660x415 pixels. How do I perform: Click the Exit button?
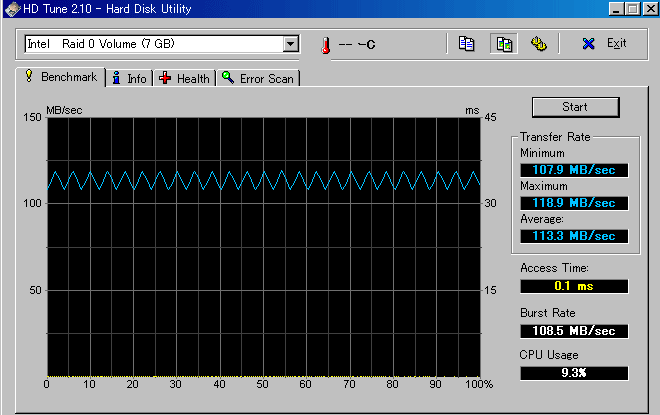pos(605,44)
